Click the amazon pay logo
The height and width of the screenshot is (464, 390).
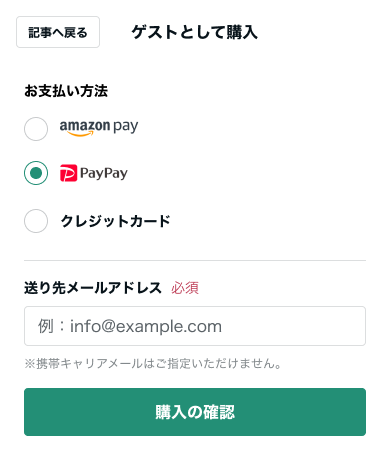coord(99,128)
